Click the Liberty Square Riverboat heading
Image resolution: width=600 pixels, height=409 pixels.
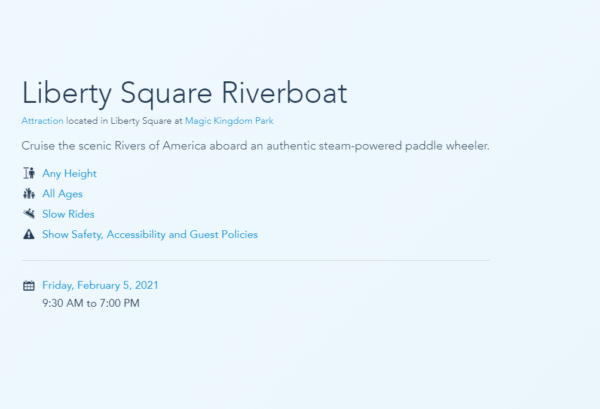184,93
